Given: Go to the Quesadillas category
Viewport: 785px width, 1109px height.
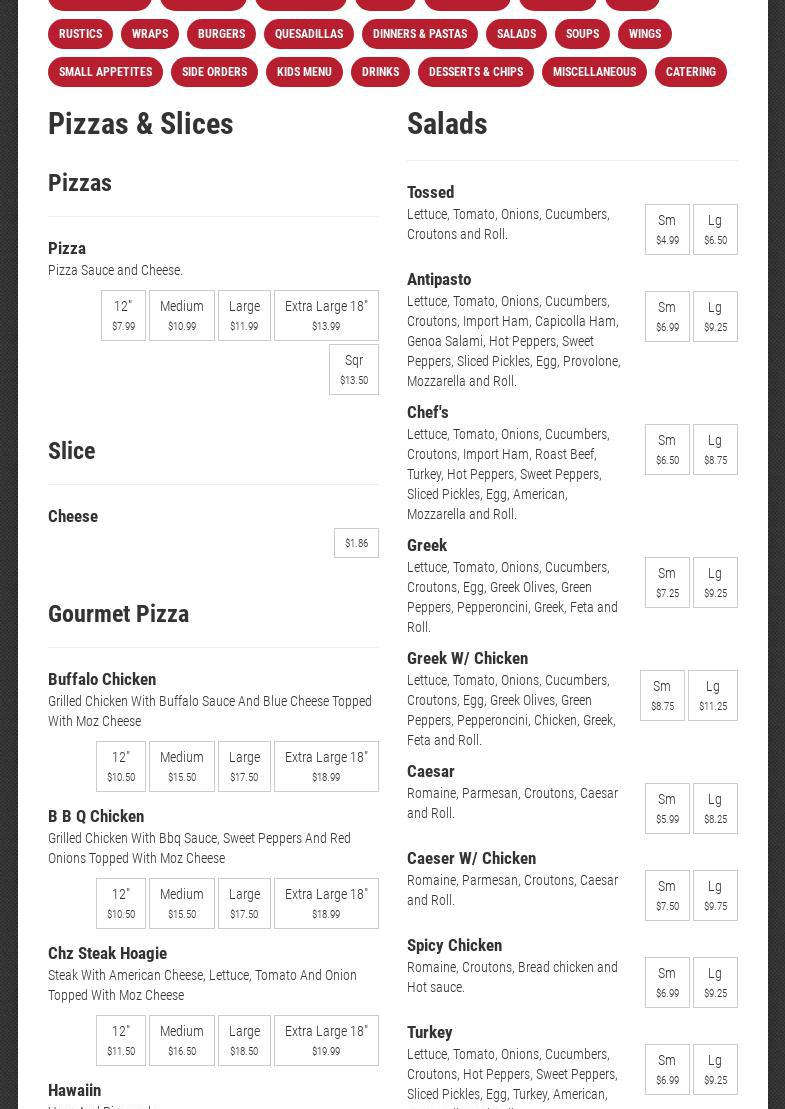Looking at the screenshot, I should 309,34.
